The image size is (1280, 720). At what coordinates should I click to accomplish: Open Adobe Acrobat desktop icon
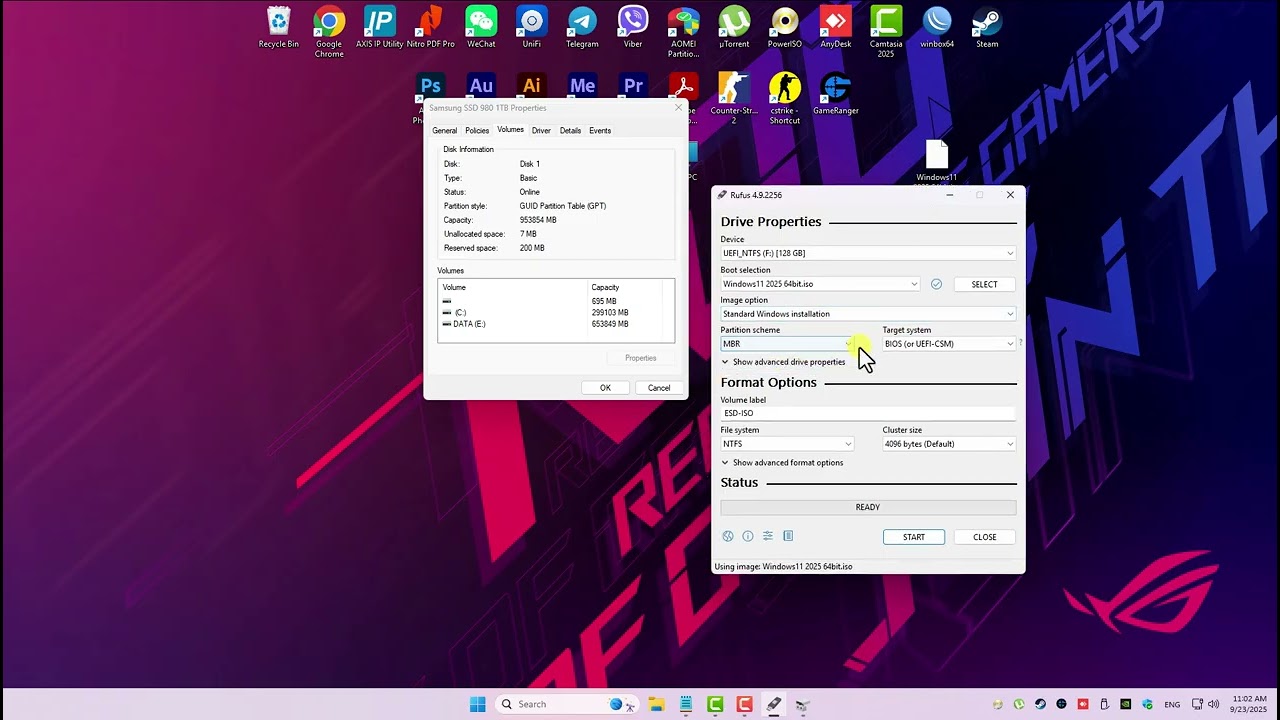tap(683, 87)
